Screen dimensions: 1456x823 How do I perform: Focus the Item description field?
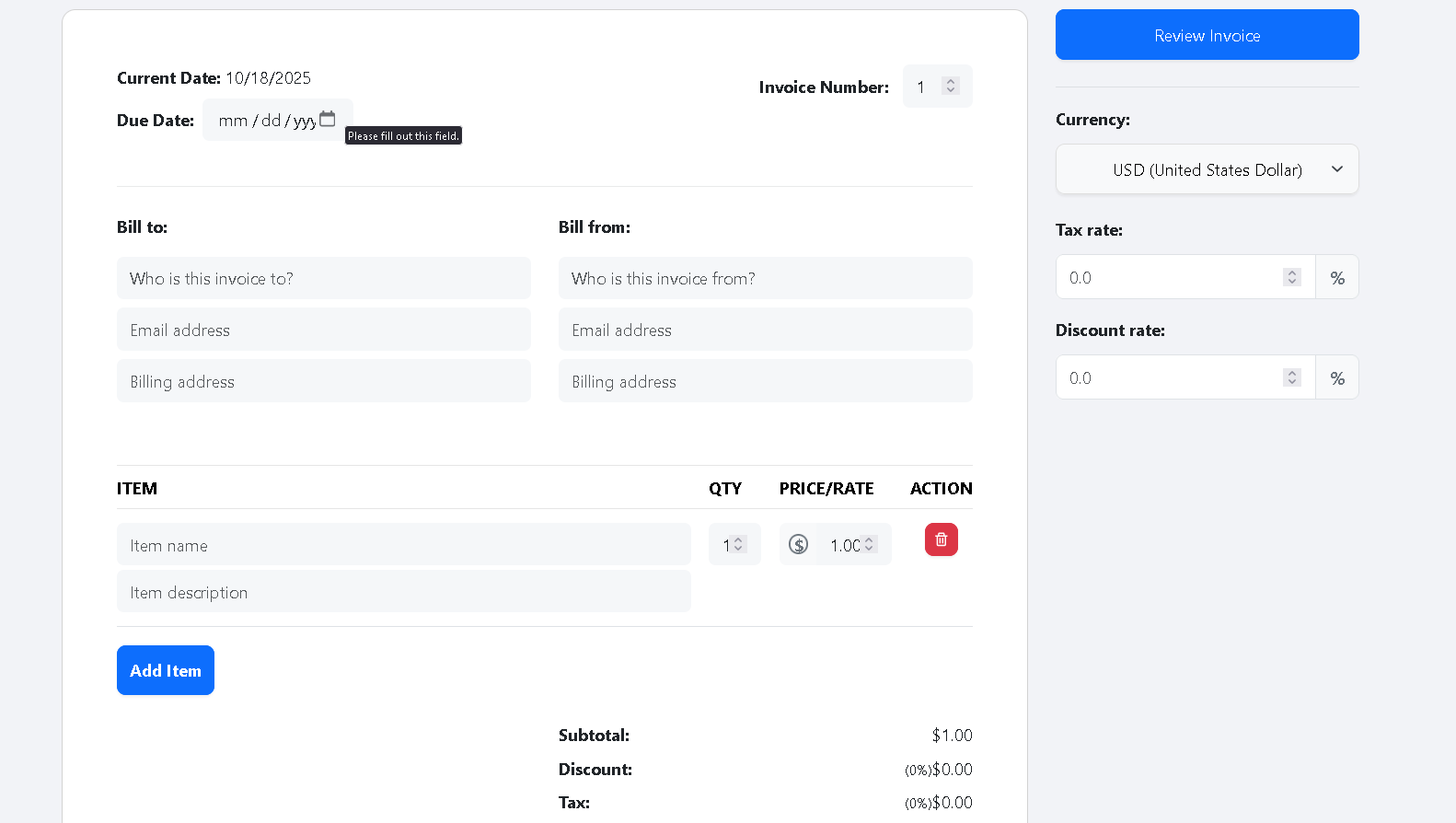coord(404,592)
